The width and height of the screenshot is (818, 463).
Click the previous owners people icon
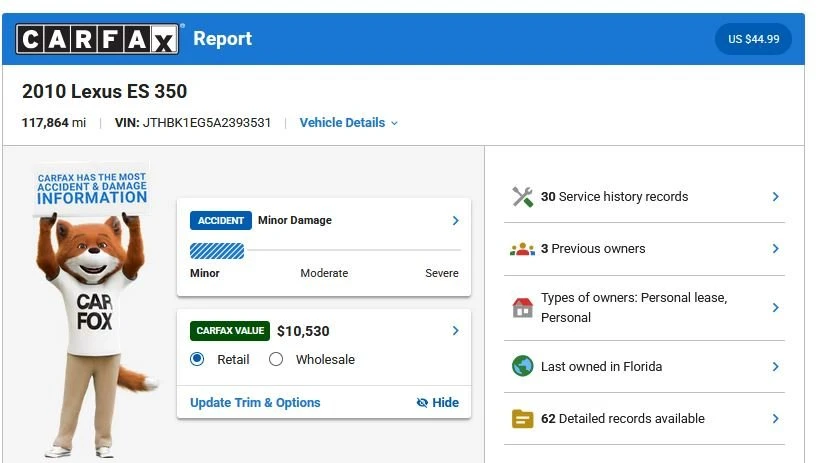[x=522, y=249]
